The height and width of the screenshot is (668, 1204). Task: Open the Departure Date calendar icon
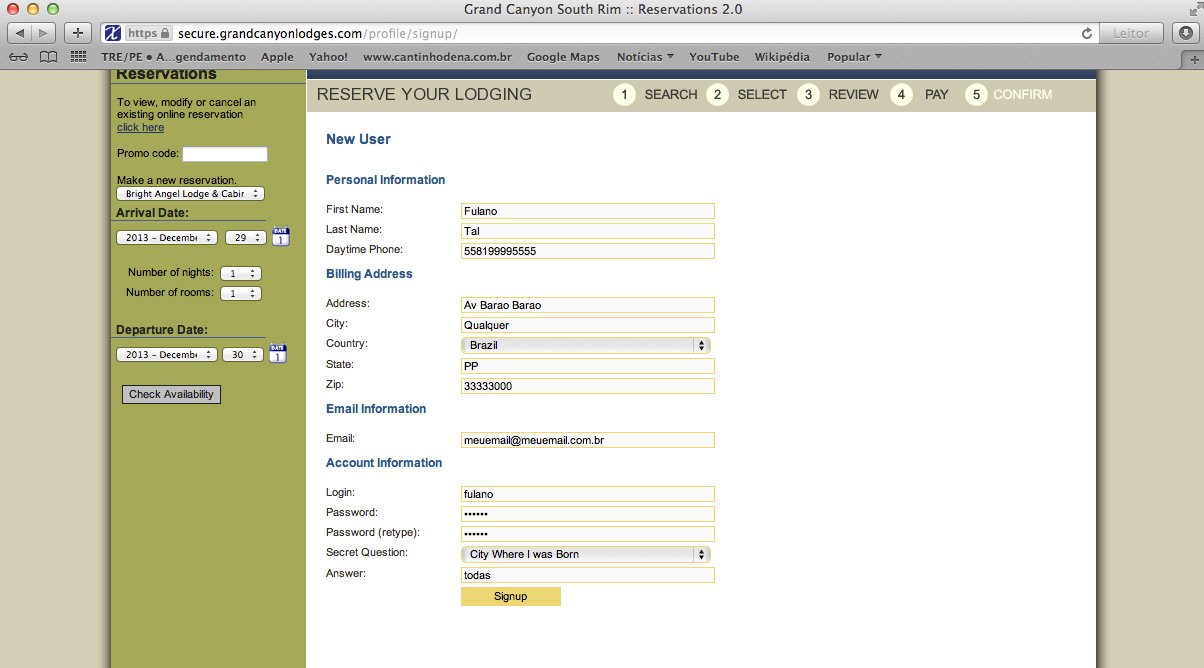(x=278, y=354)
